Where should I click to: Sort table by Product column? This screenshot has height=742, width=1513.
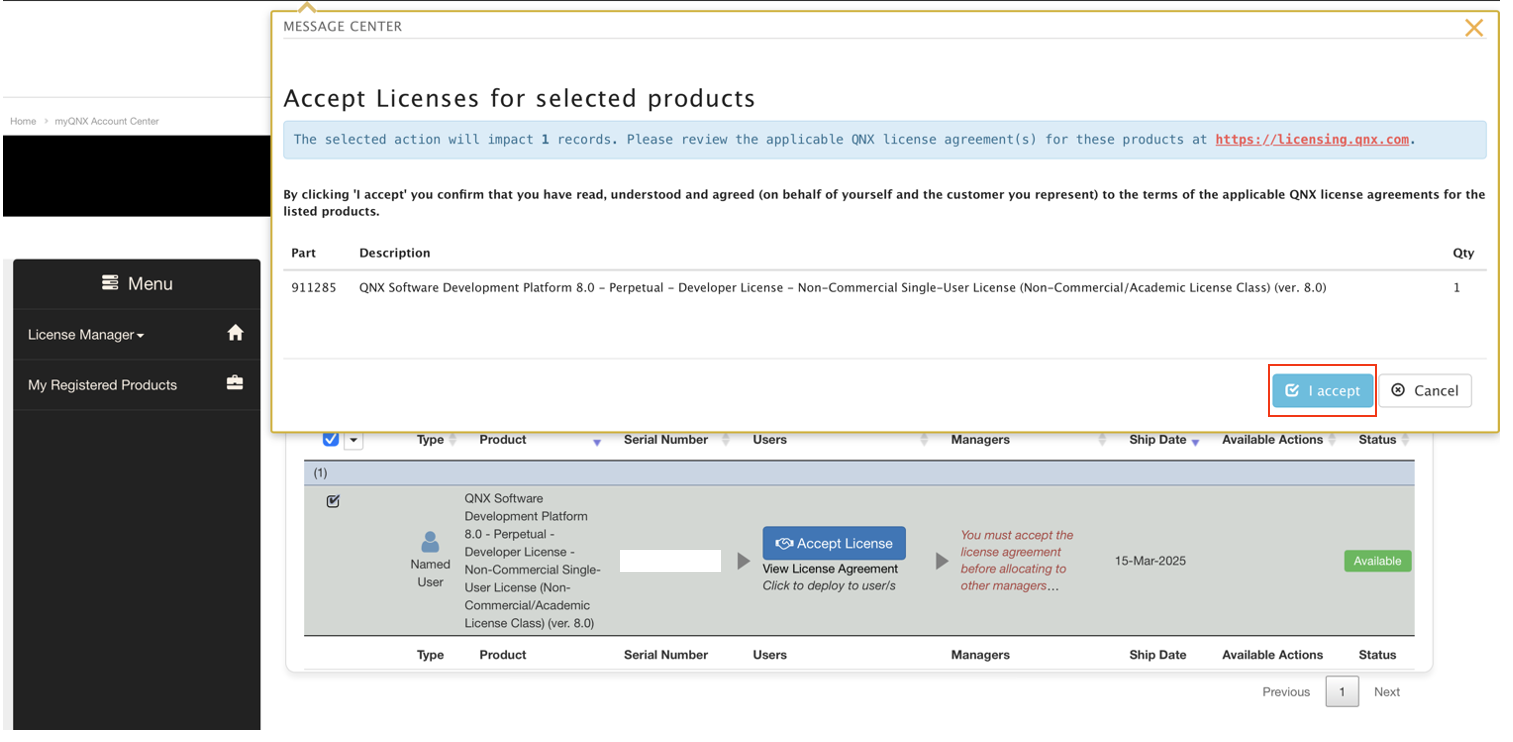point(540,439)
